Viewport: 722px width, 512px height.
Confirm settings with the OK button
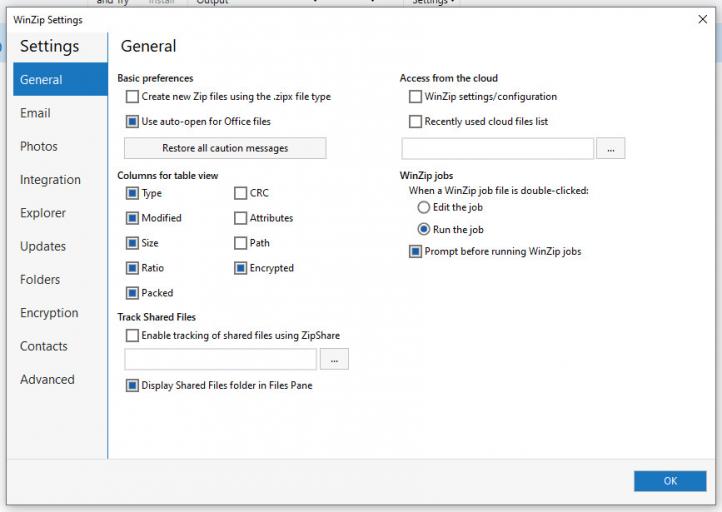[x=670, y=481]
